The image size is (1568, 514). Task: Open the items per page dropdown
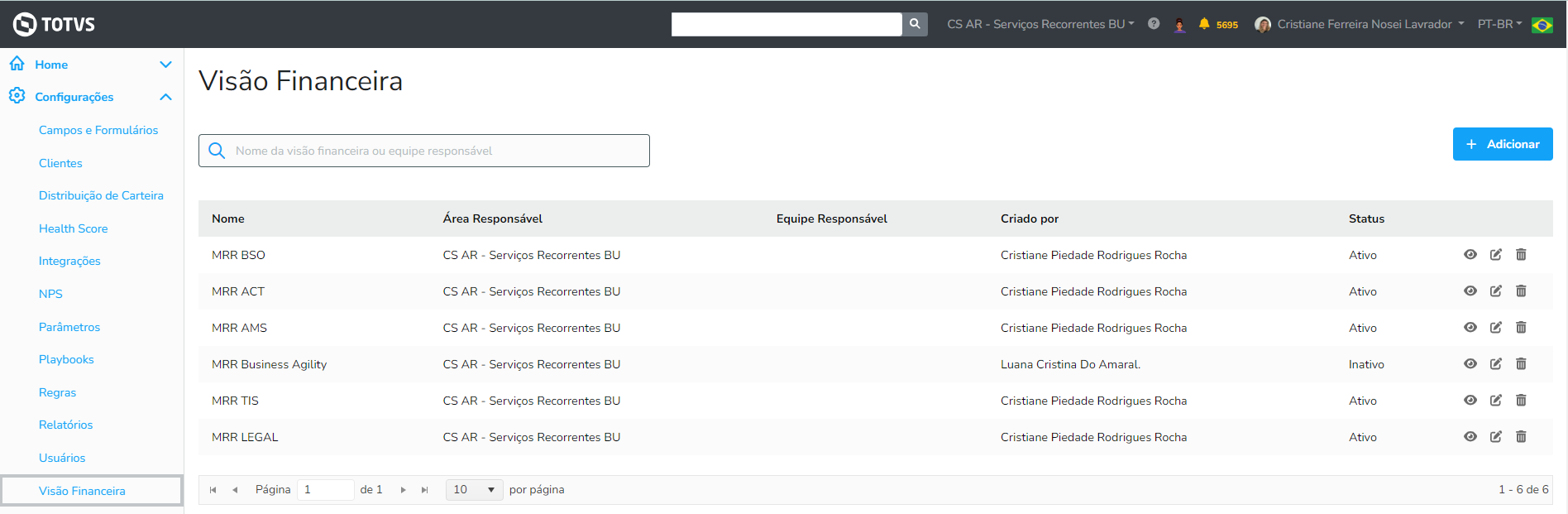point(474,490)
